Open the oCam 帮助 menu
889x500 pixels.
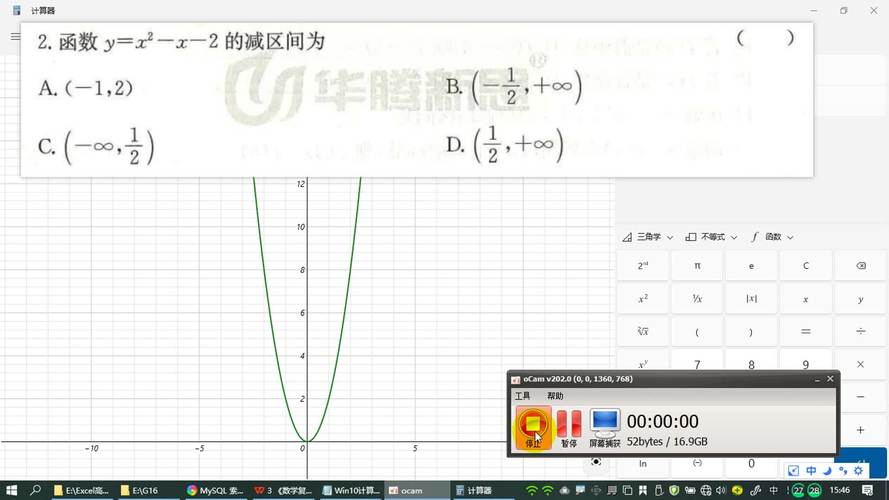[x=555, y=396]
